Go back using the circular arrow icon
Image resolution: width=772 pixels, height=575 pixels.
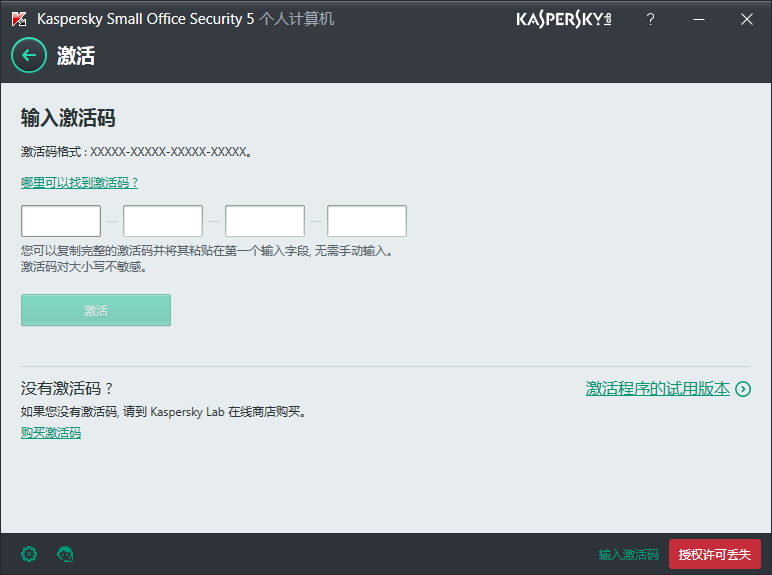[x=29, y=55]
